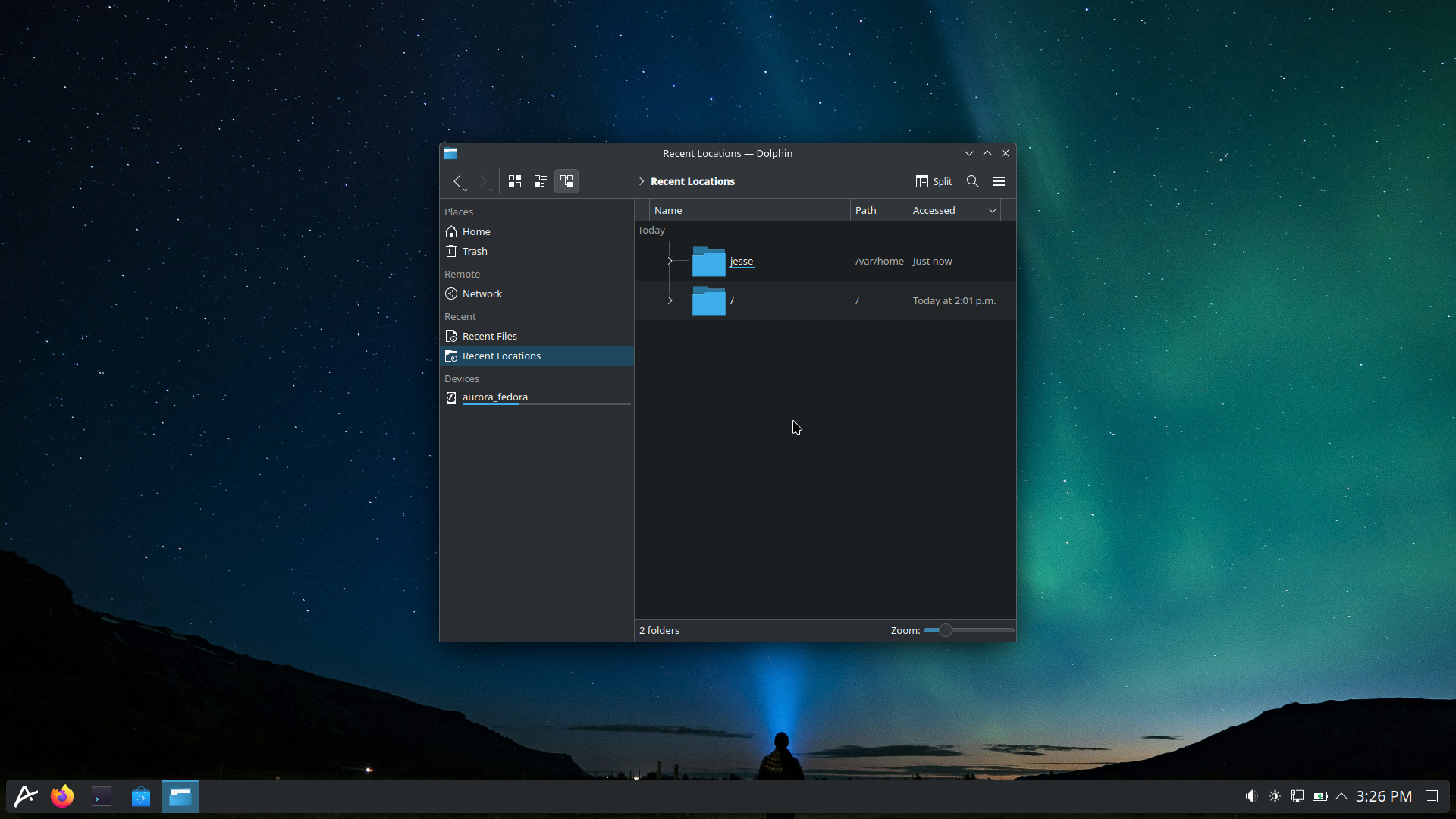Click Recent Locations breadcrumb label

[692, 181]
